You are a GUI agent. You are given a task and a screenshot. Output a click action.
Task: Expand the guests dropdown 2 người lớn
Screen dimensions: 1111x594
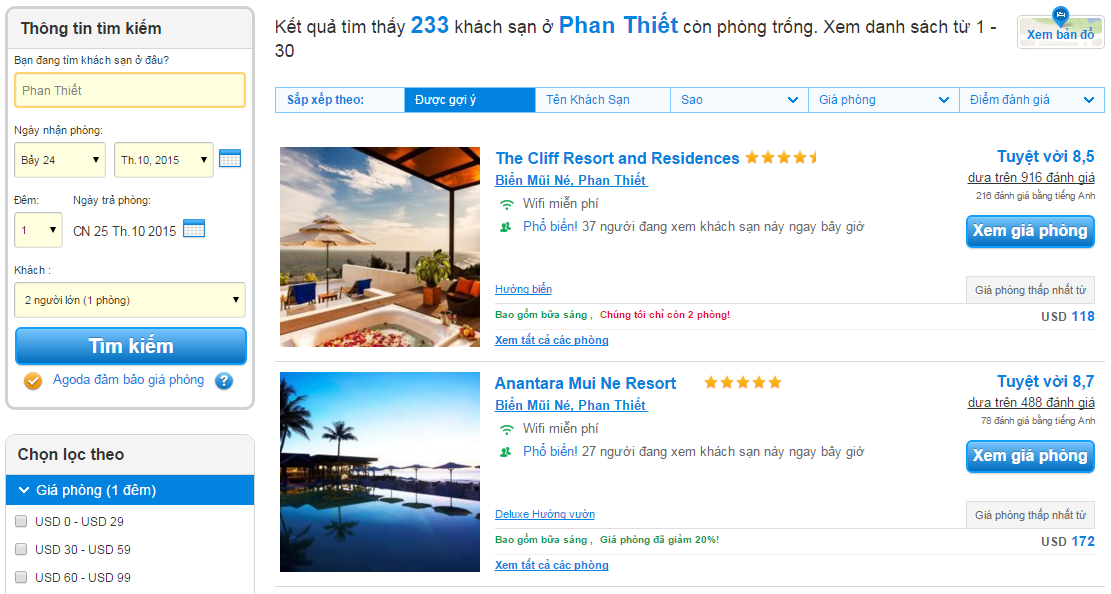[130, 299]
